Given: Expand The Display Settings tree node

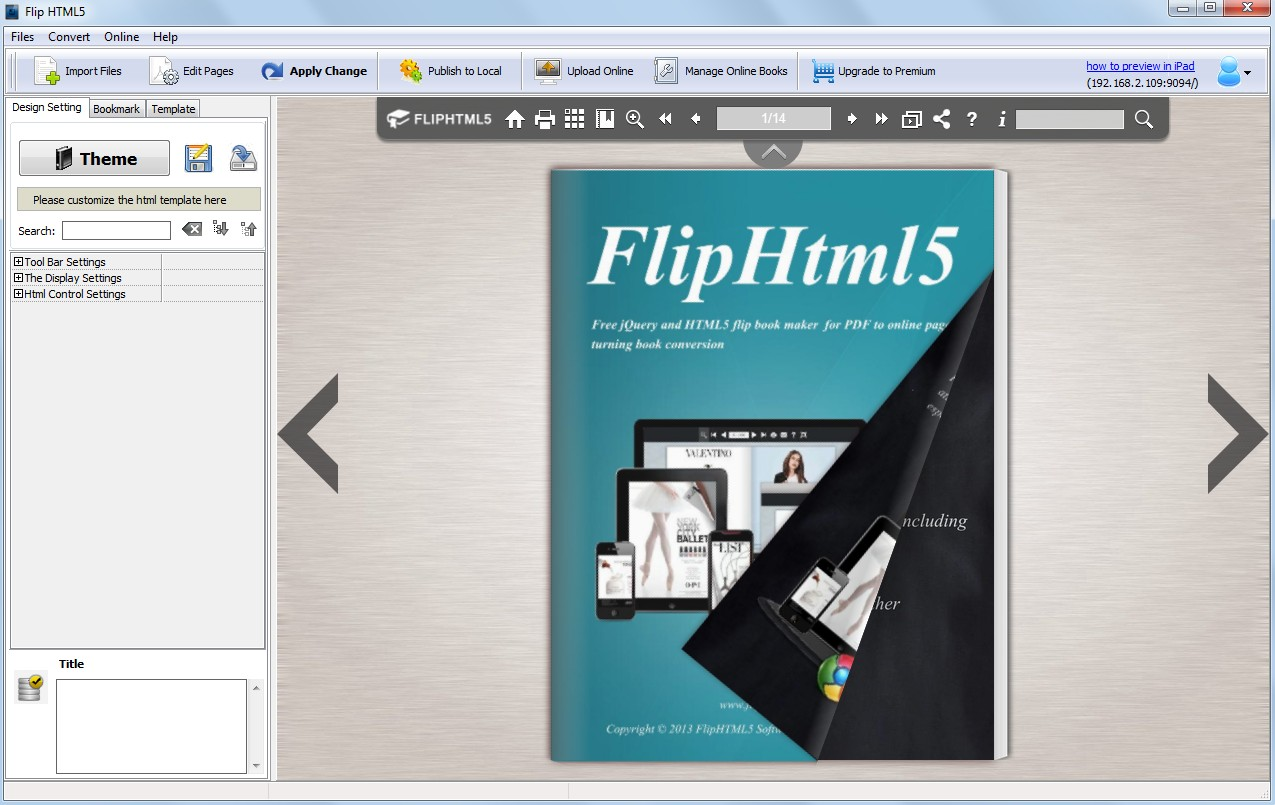Looking at the screenshot, I should pyautogui.click(x=18, y=278).
